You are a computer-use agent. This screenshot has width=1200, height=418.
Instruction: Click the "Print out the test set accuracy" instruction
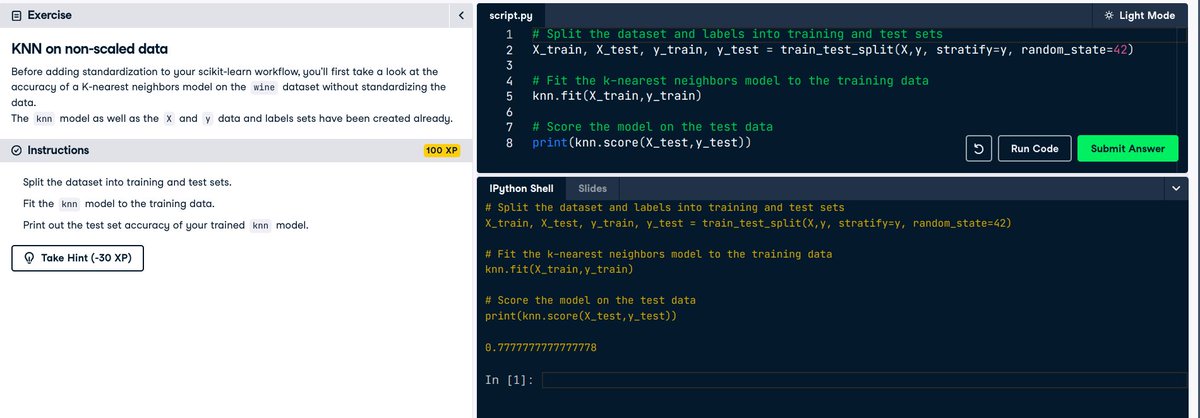165,225
